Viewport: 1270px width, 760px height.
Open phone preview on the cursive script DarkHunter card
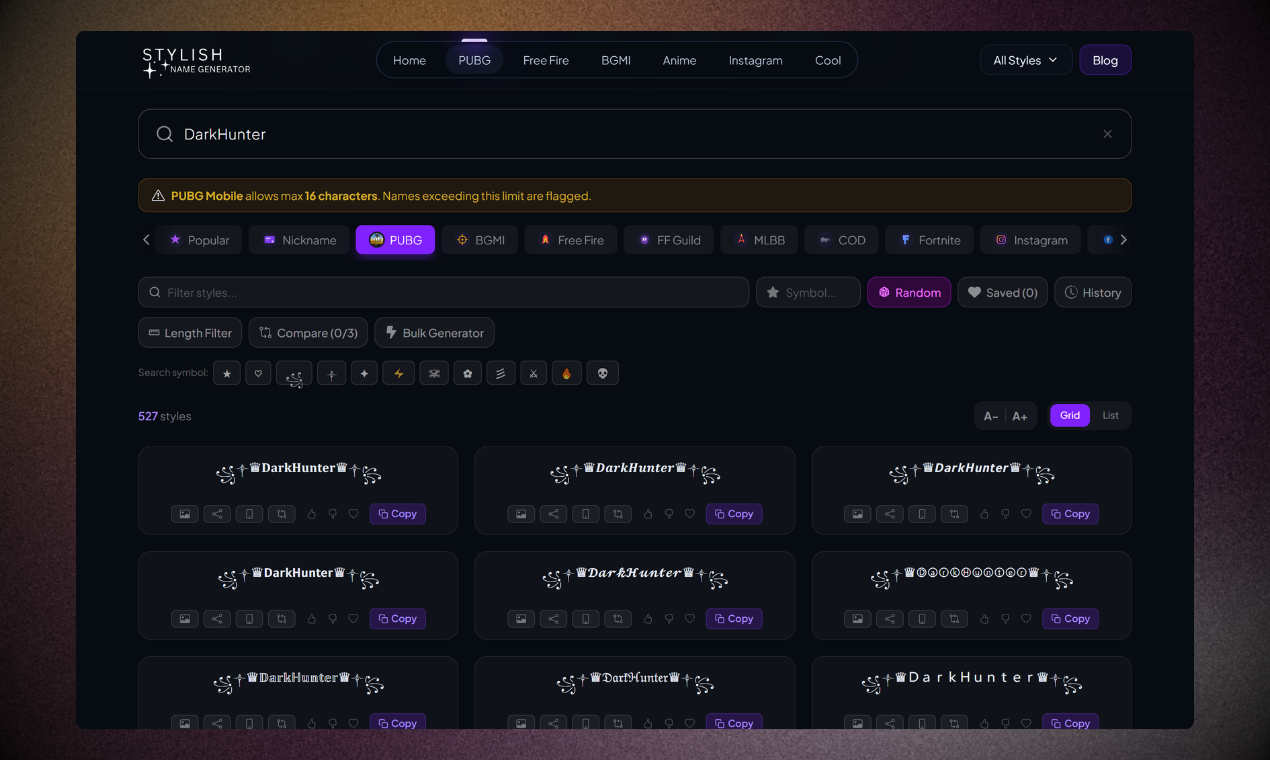(586, 619)
